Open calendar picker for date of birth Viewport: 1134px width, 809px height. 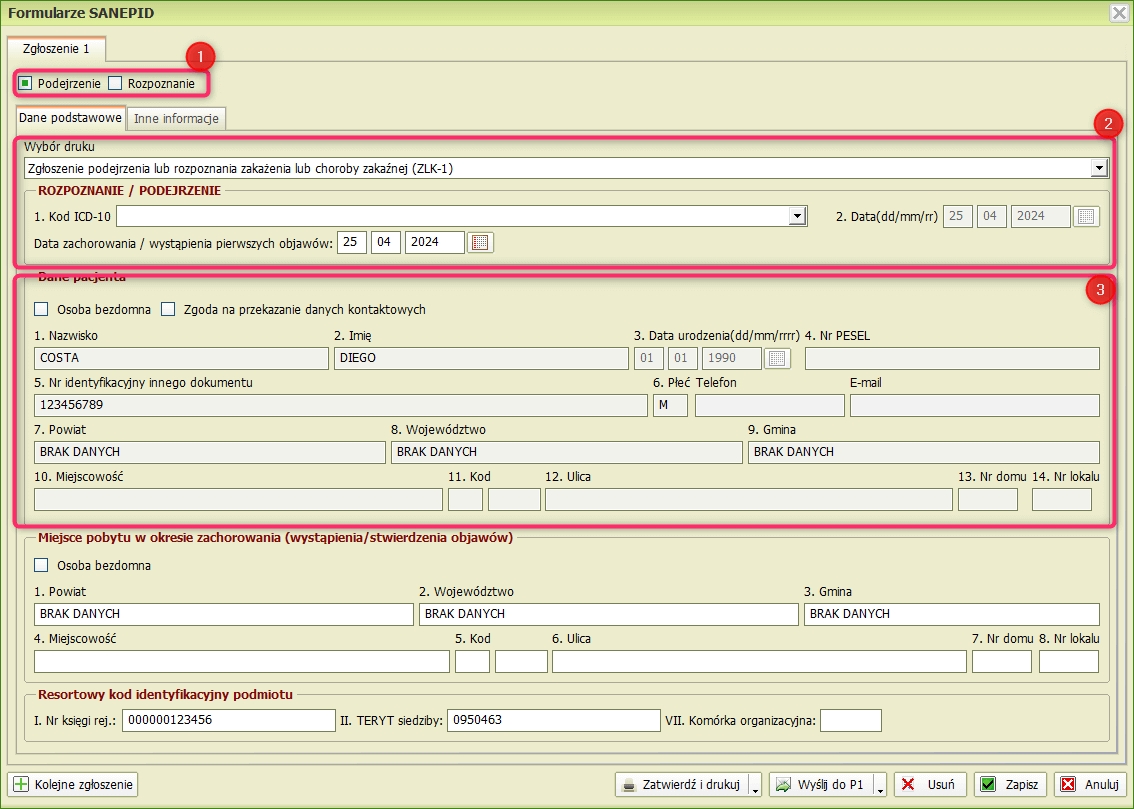(x=778, y=358)
